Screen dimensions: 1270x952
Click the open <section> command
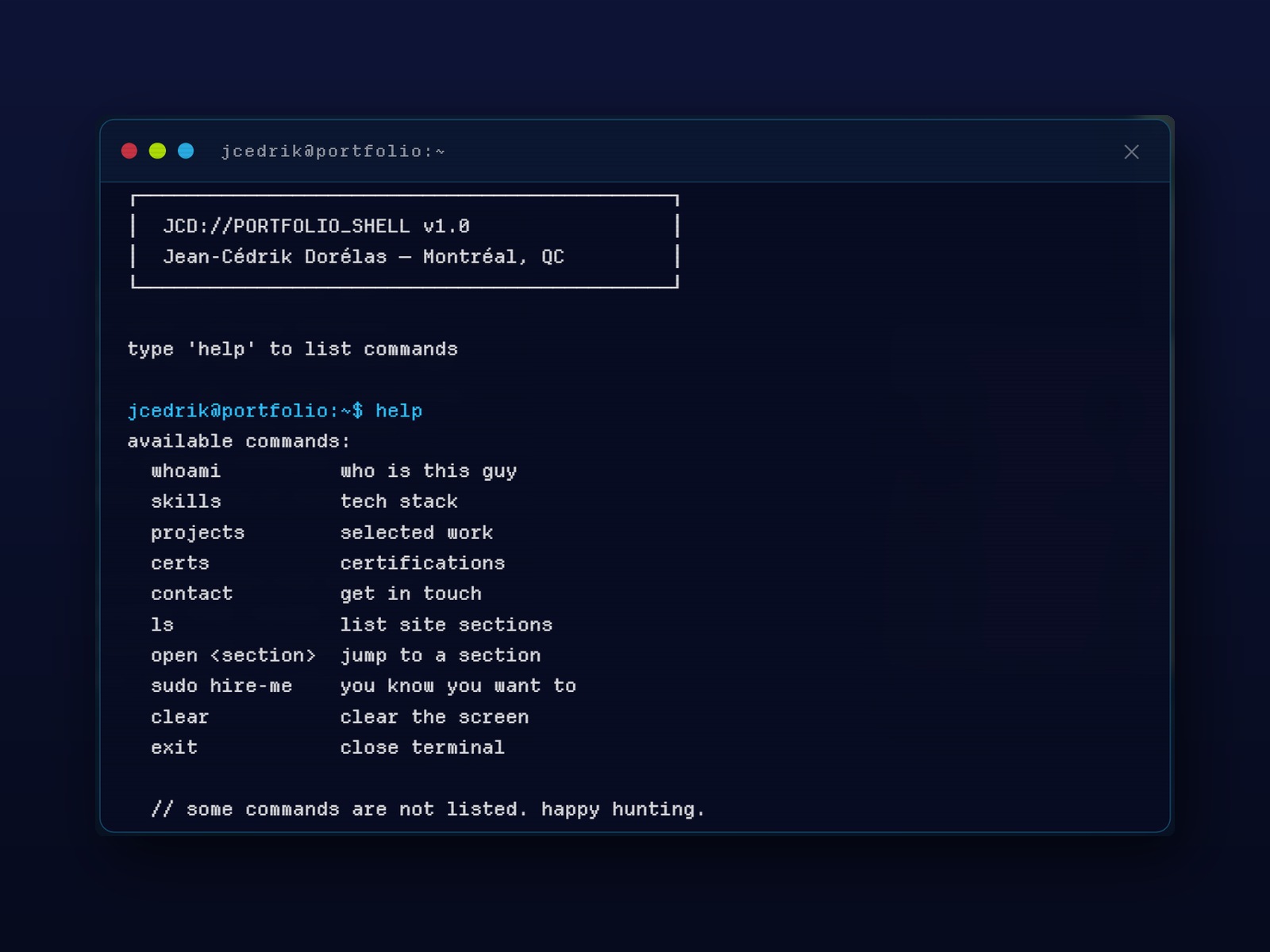pos(233,655)
